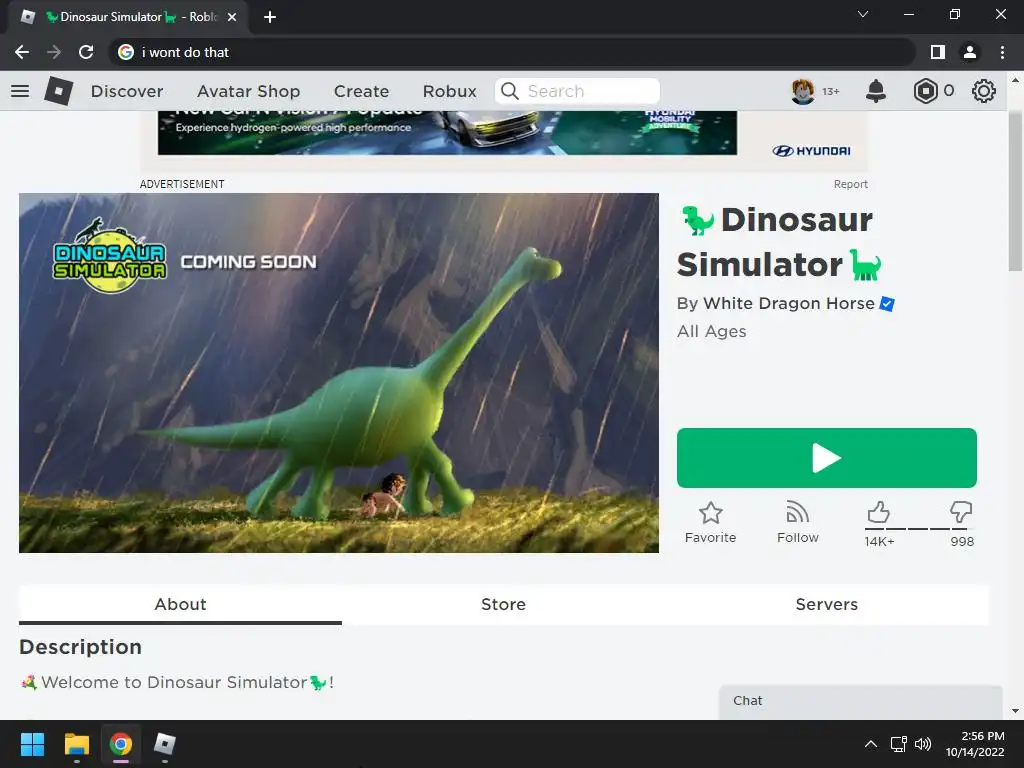Open Chrome three-dot menu
1024x768 pixels.
[x=1002, y=52]
